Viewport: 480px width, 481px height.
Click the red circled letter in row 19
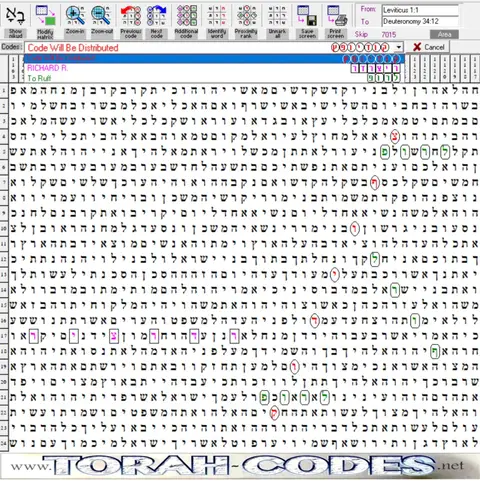point(295,367)
